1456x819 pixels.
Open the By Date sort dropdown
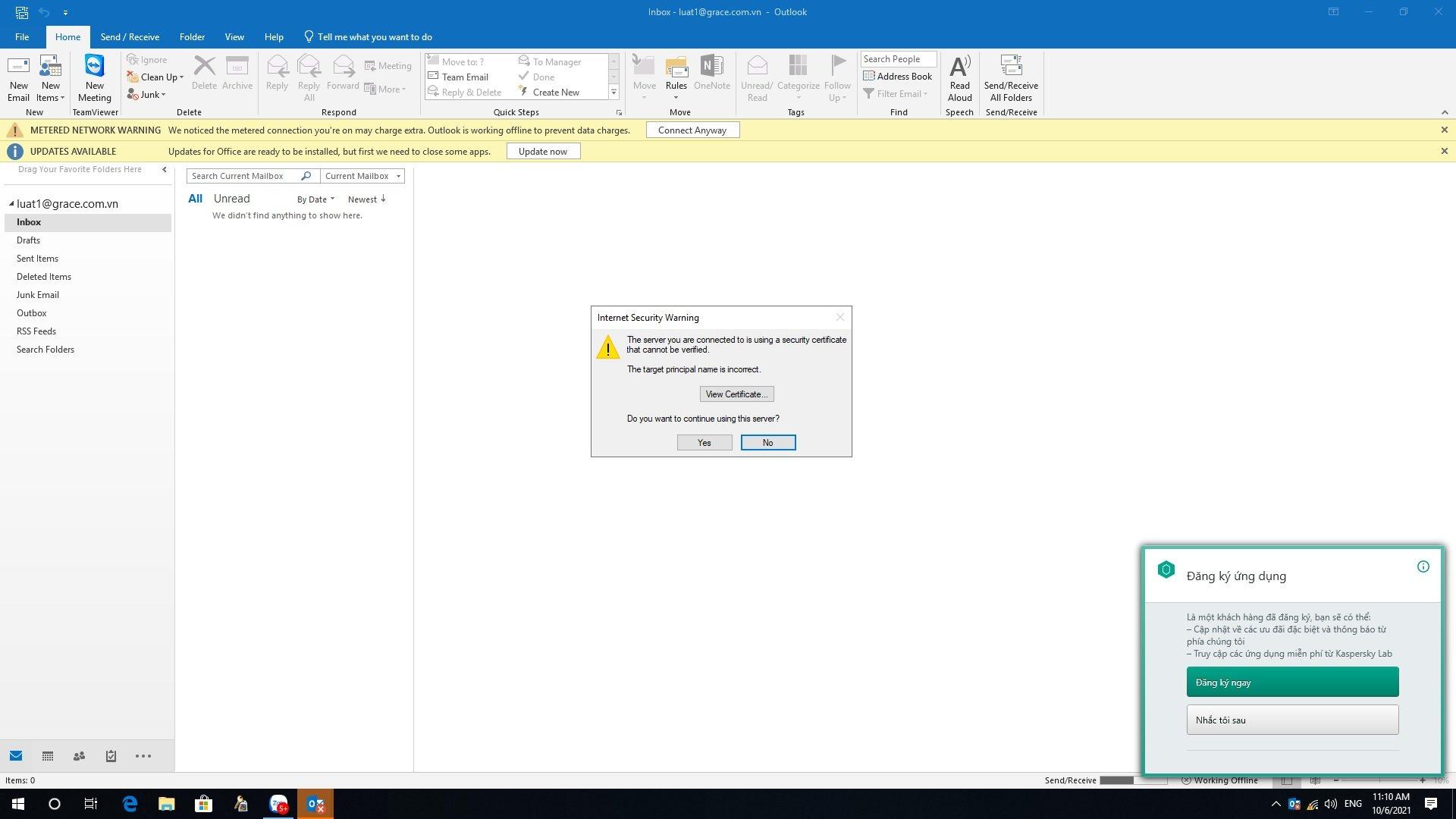coord(315,199)
